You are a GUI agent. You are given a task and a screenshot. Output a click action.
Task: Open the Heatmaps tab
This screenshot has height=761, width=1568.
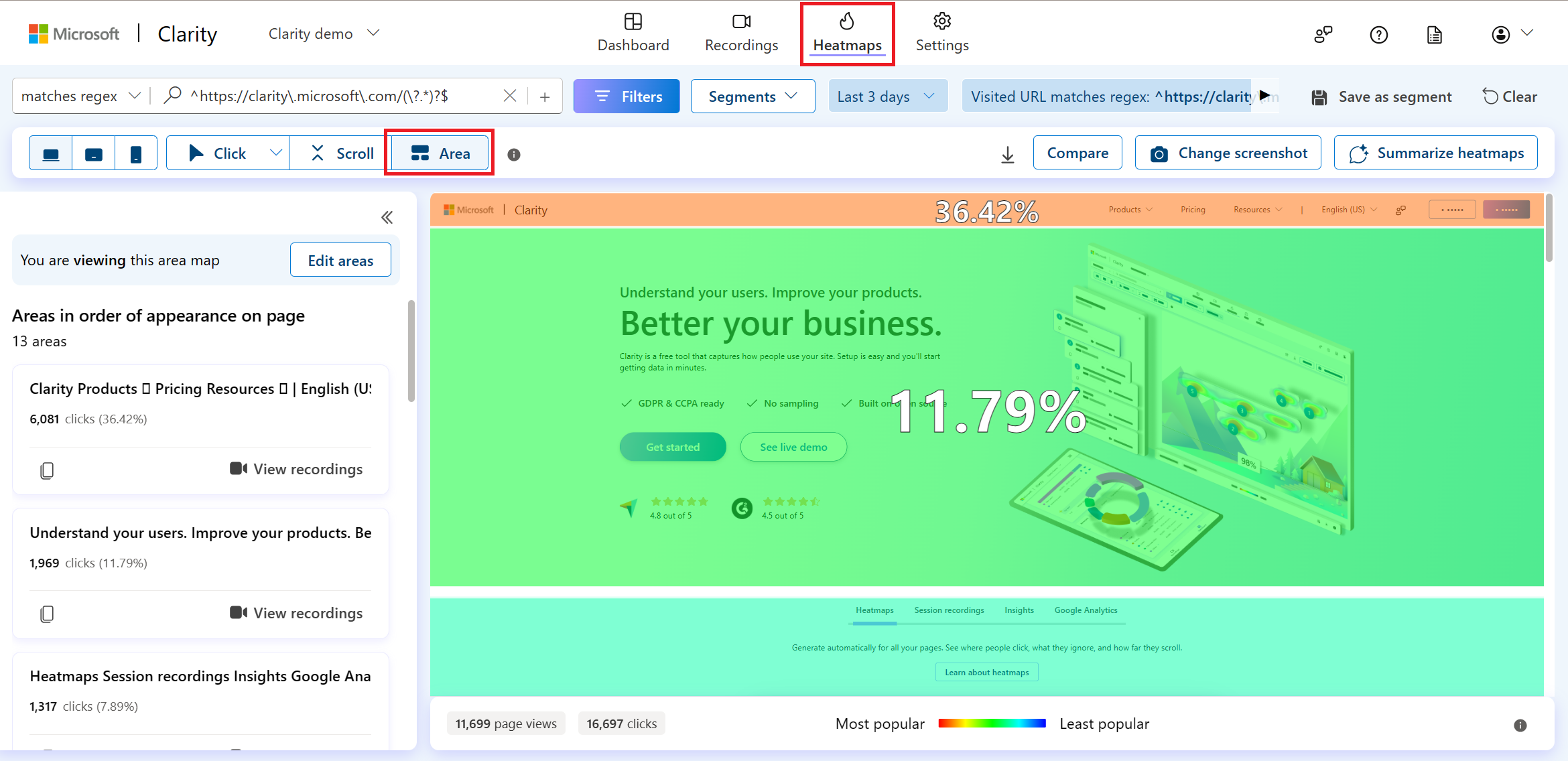tap(847, 33)
